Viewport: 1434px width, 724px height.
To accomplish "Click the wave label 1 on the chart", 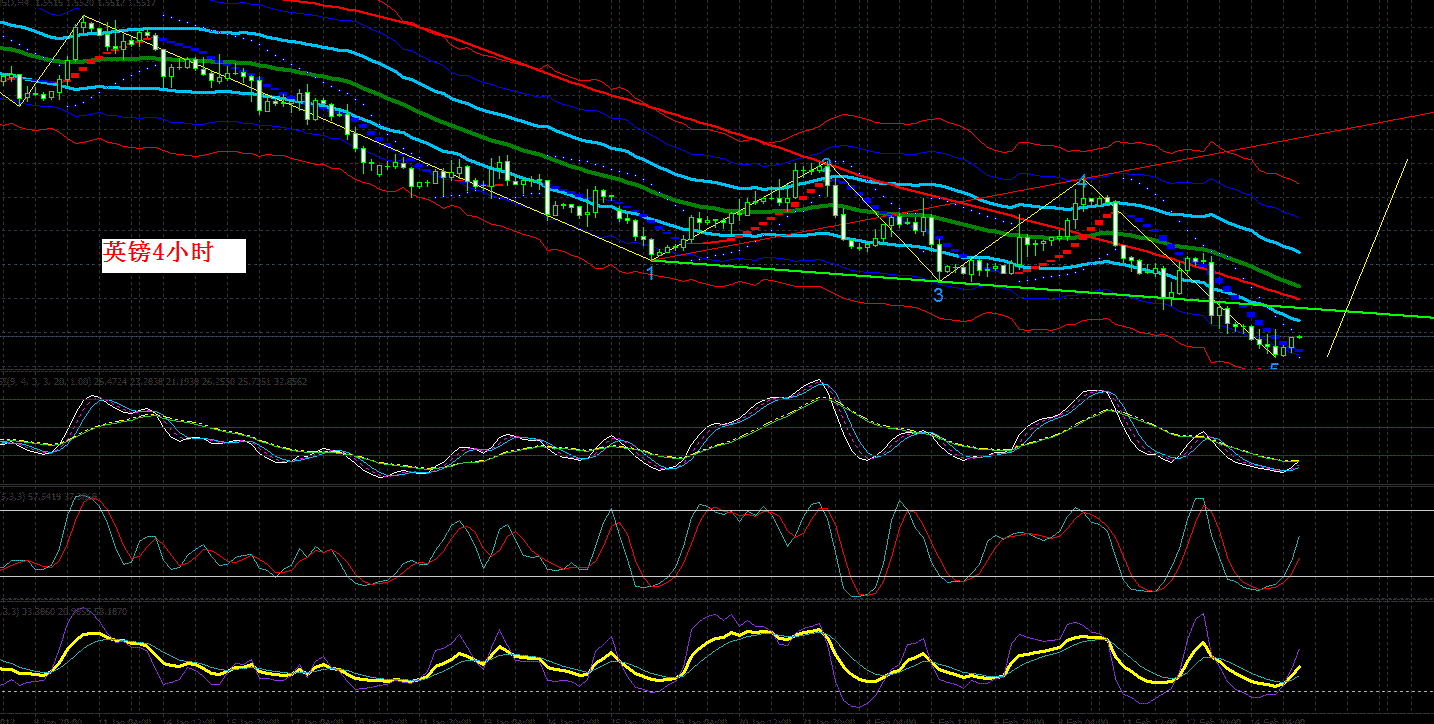I will 651,272.
